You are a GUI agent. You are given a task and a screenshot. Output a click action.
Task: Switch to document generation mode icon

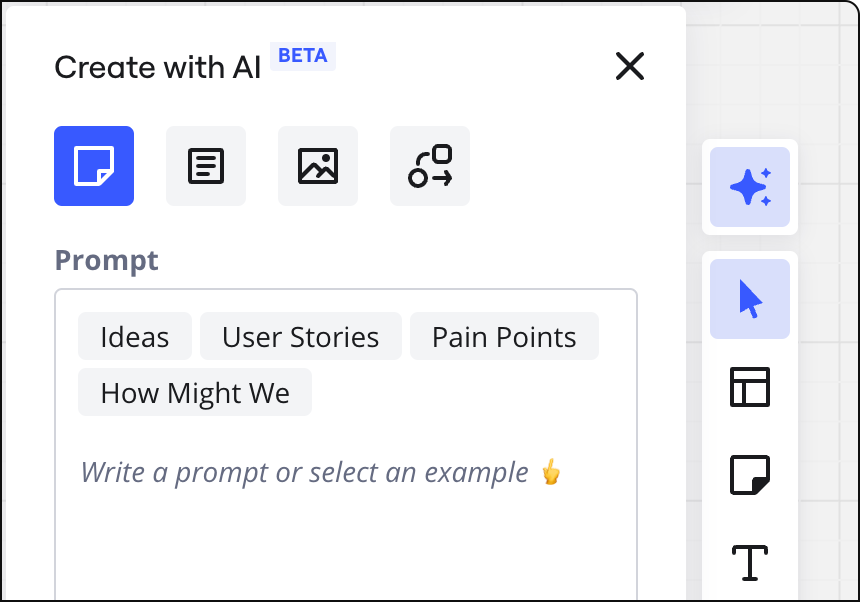[x=206, y=166]
